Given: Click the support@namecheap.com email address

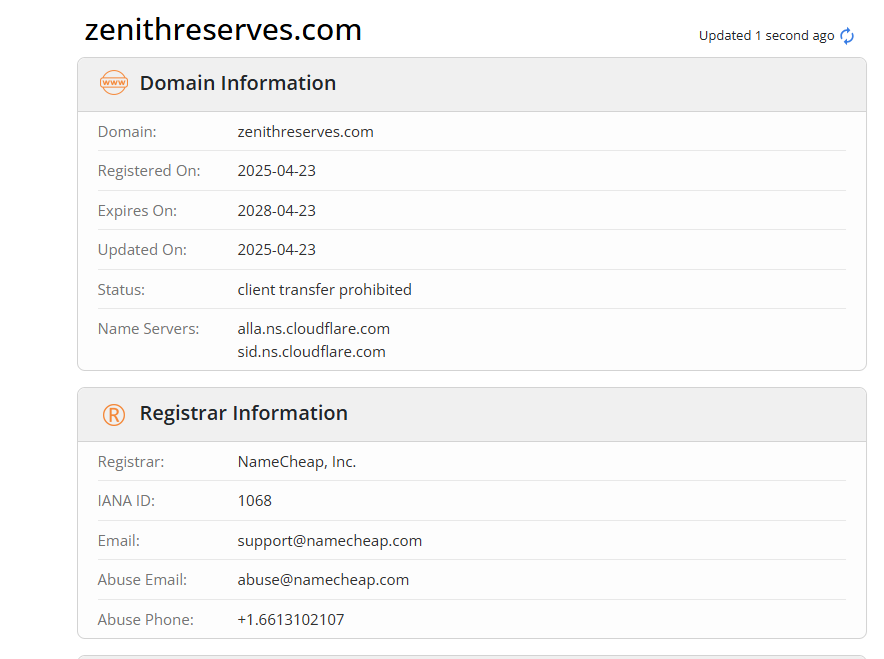Looking at the screenshot, I should [329, 541].
